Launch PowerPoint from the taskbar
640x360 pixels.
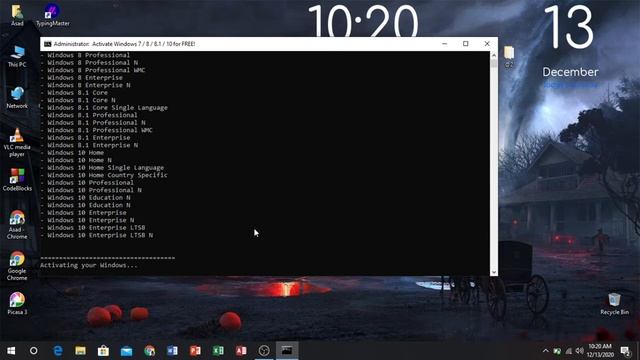(195, 351)
